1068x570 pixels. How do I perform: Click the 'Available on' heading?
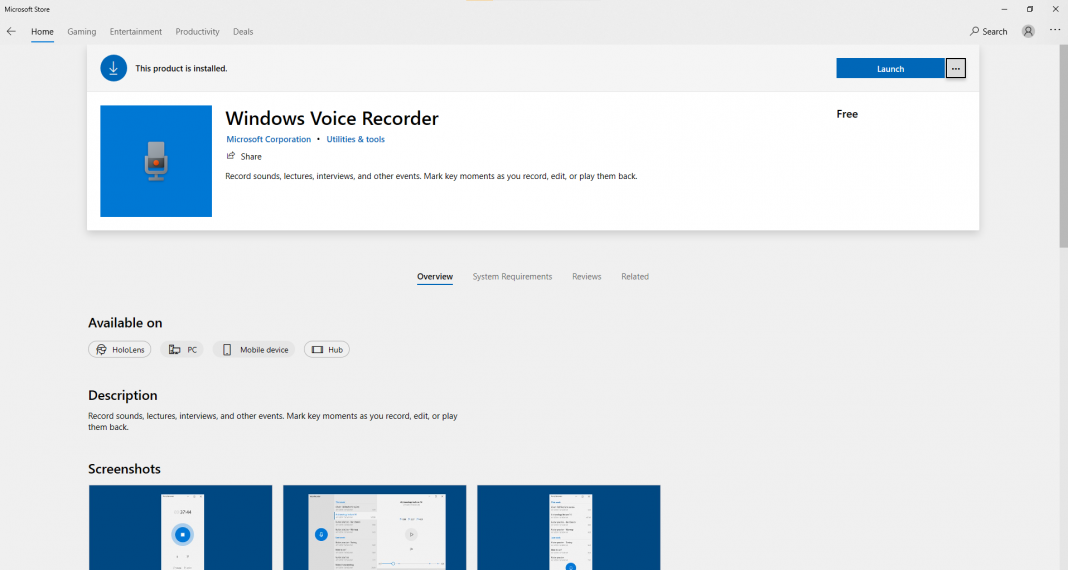[125, 323]
